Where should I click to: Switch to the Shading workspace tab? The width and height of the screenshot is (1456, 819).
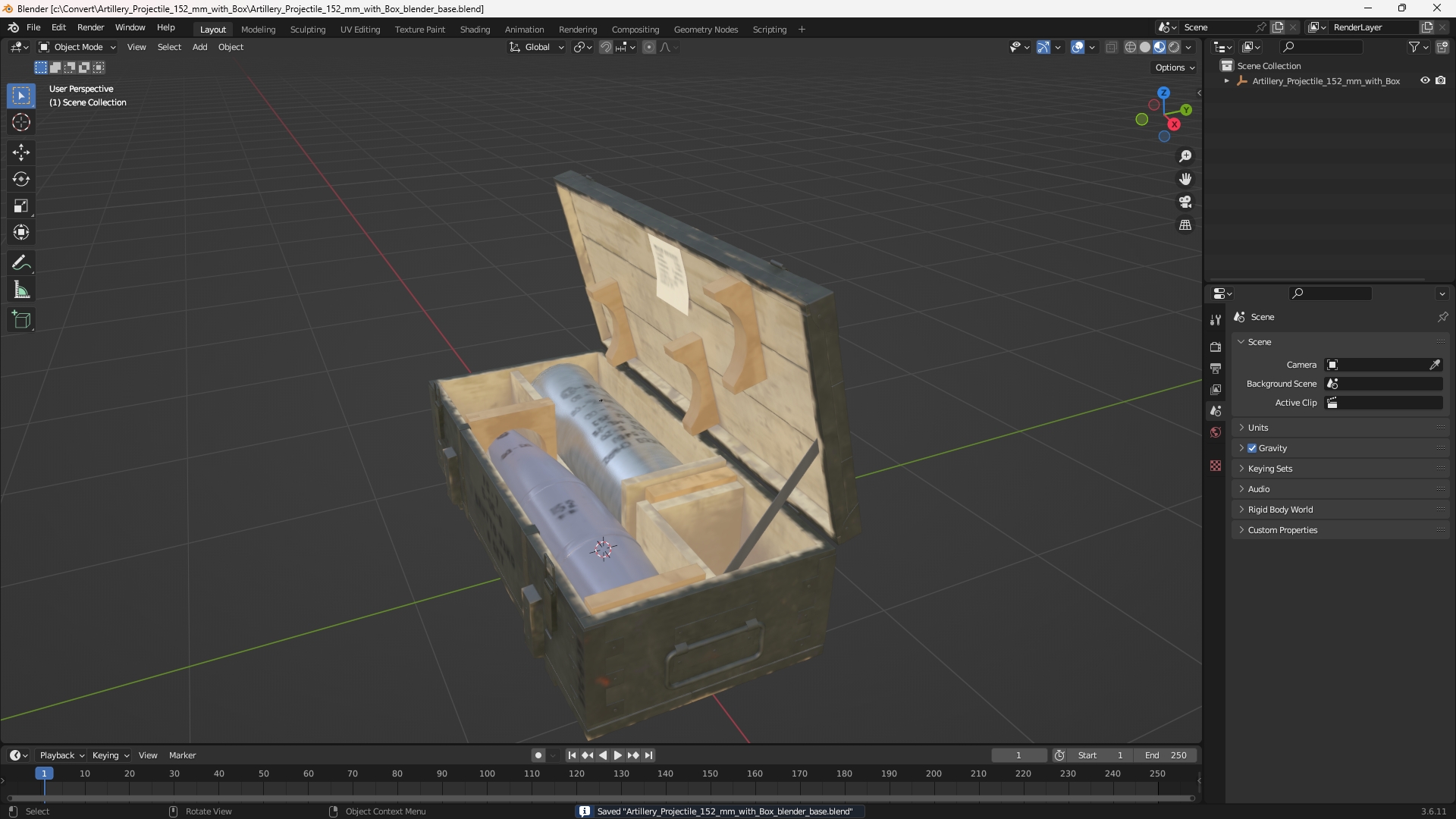[475, 30]
